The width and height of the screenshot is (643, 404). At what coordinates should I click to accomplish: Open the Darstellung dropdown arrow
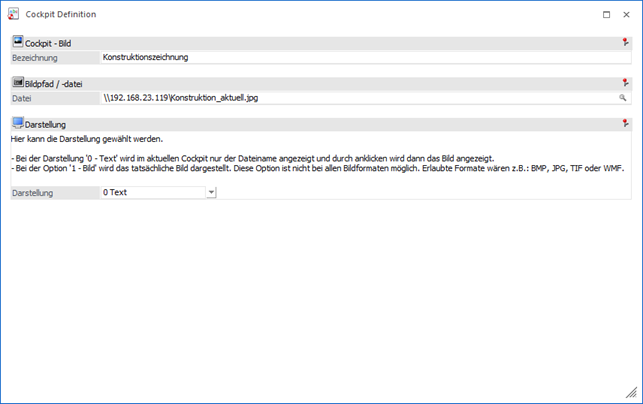tap(211, 192)
